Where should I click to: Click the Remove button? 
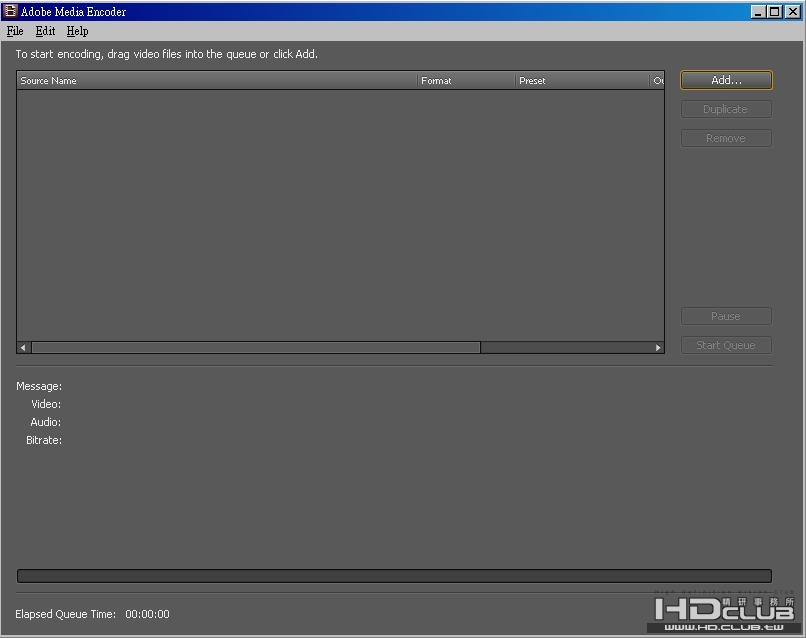(x=726, y=138)
